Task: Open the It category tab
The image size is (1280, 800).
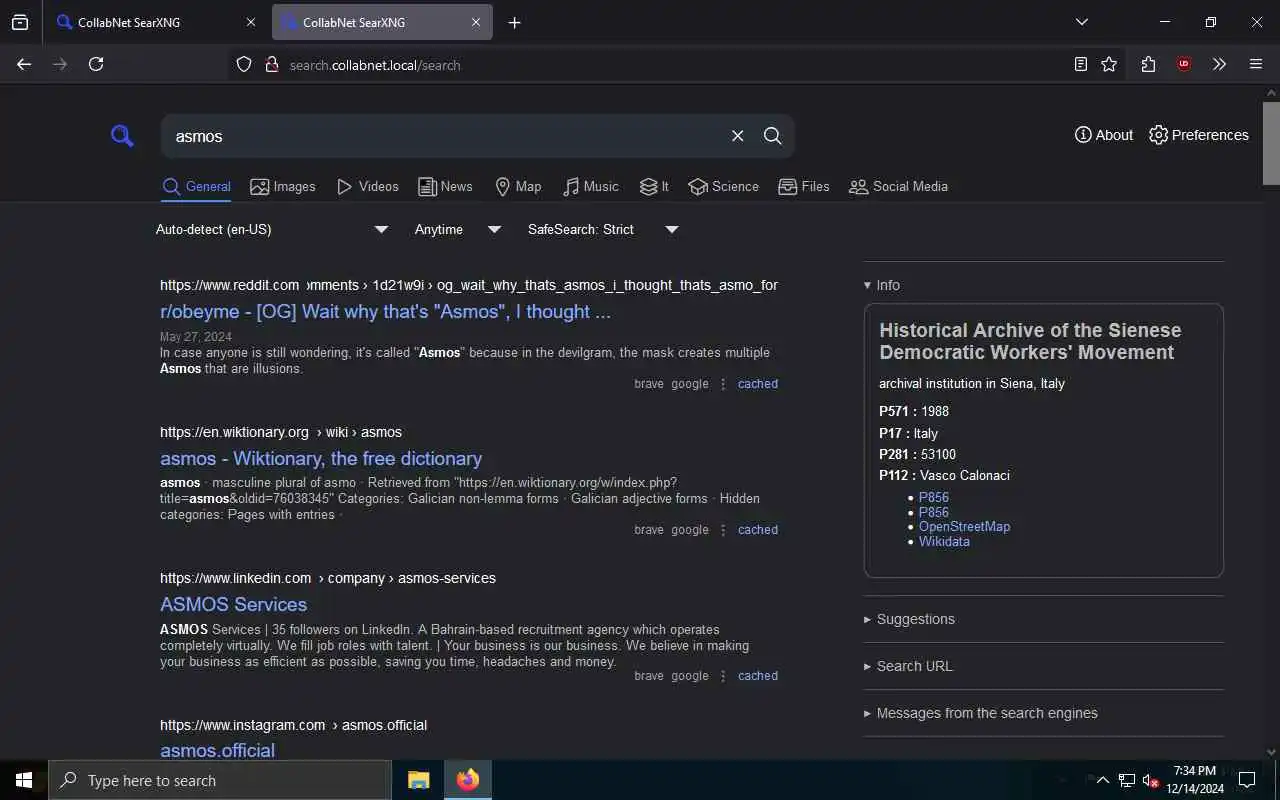Action: point(654,187)
